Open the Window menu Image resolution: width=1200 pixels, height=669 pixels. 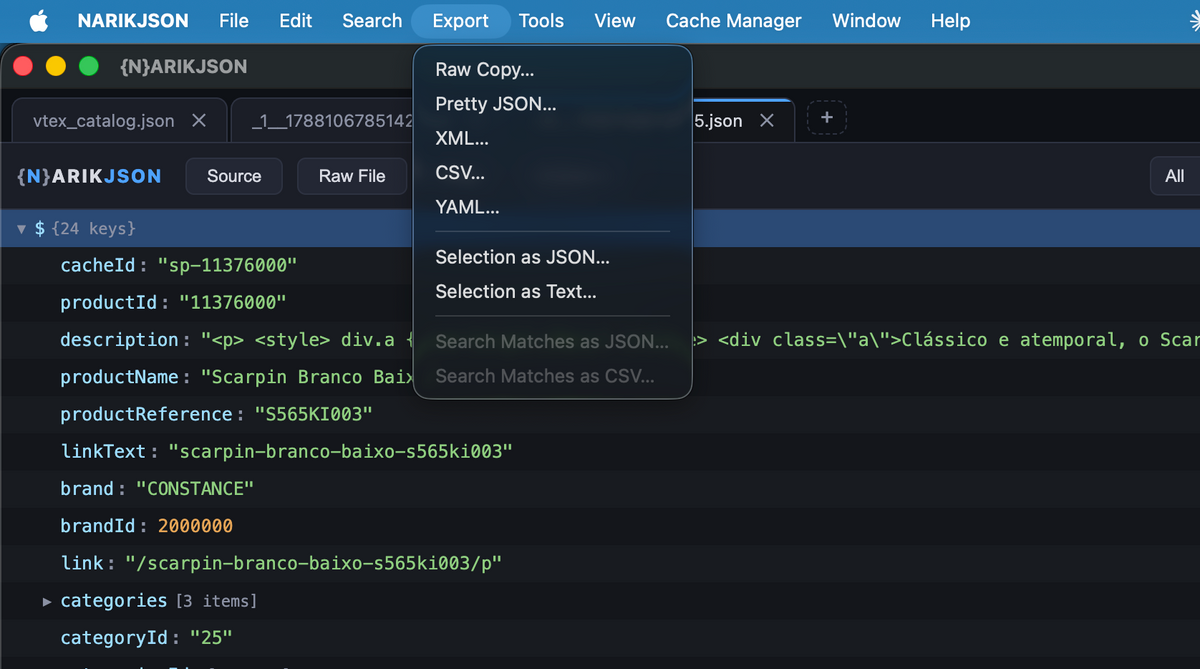pos(866,20)
